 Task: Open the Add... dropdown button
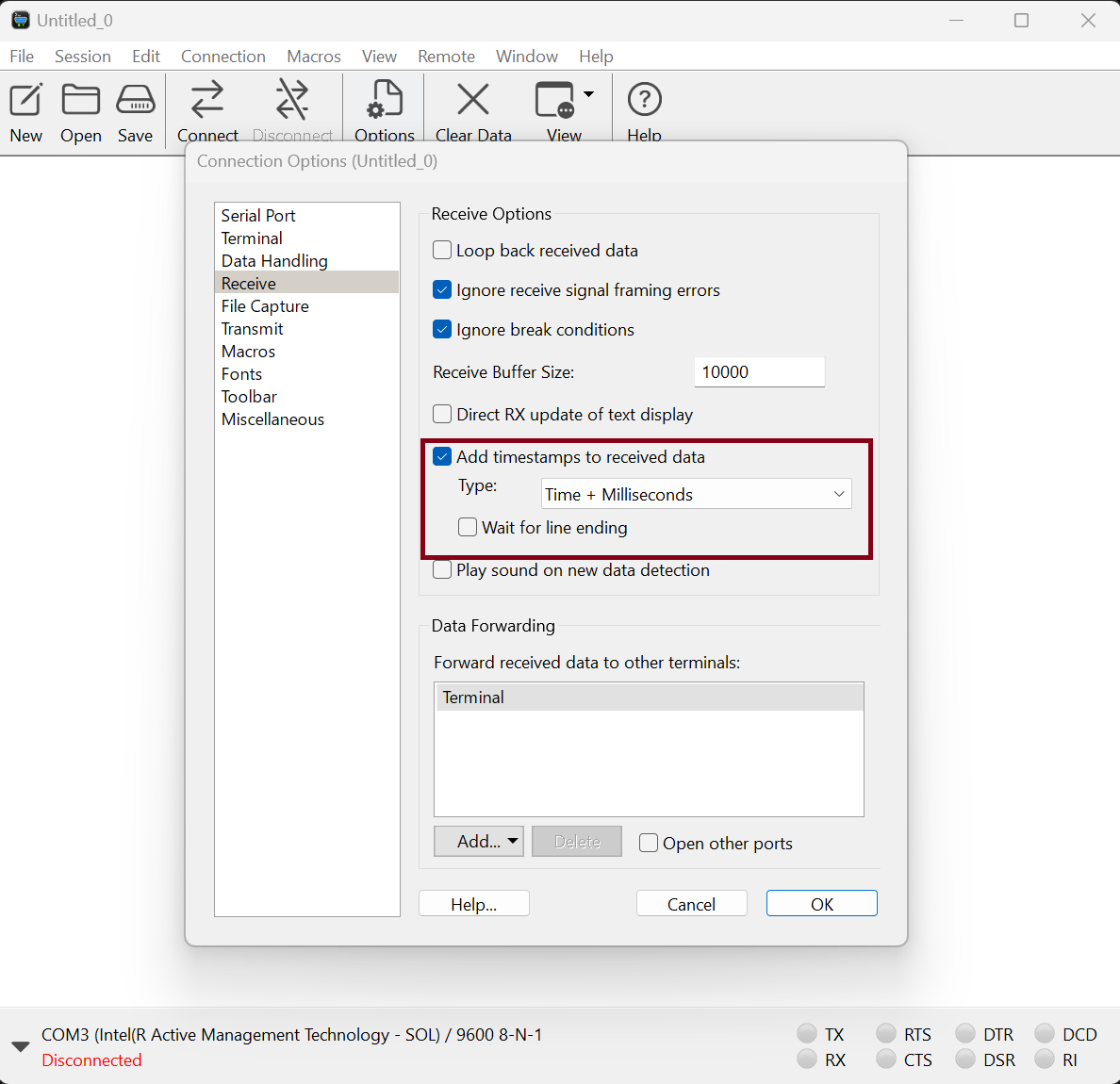point(479,842)
